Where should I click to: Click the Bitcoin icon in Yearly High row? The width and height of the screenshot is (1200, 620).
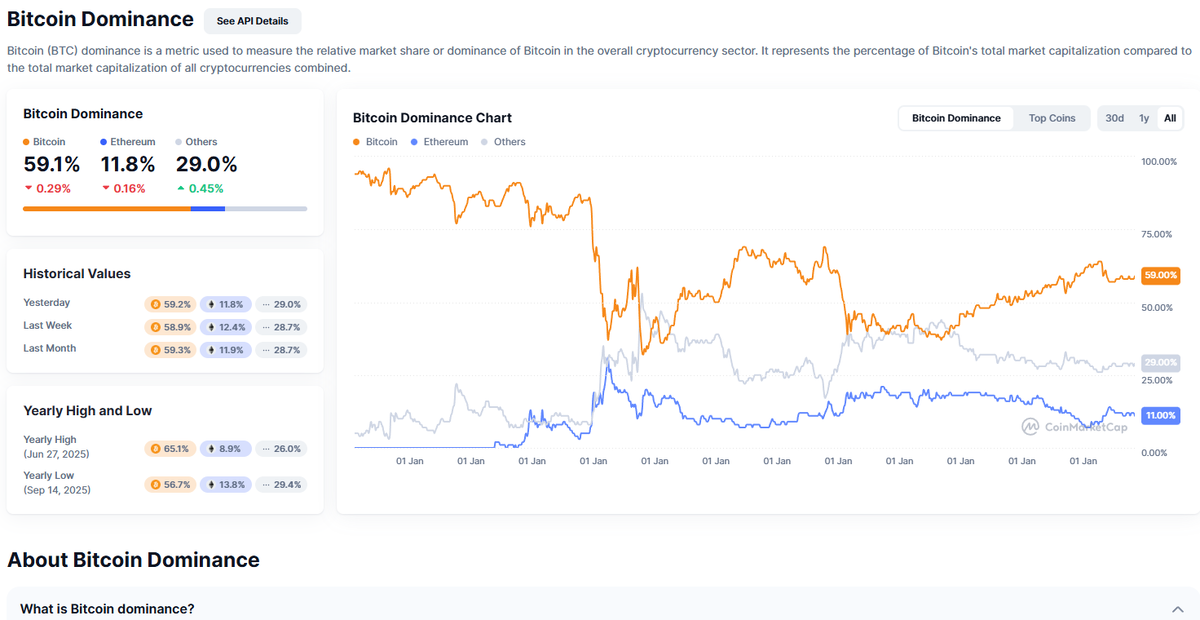pyautogui.click(x=155, y=449)
